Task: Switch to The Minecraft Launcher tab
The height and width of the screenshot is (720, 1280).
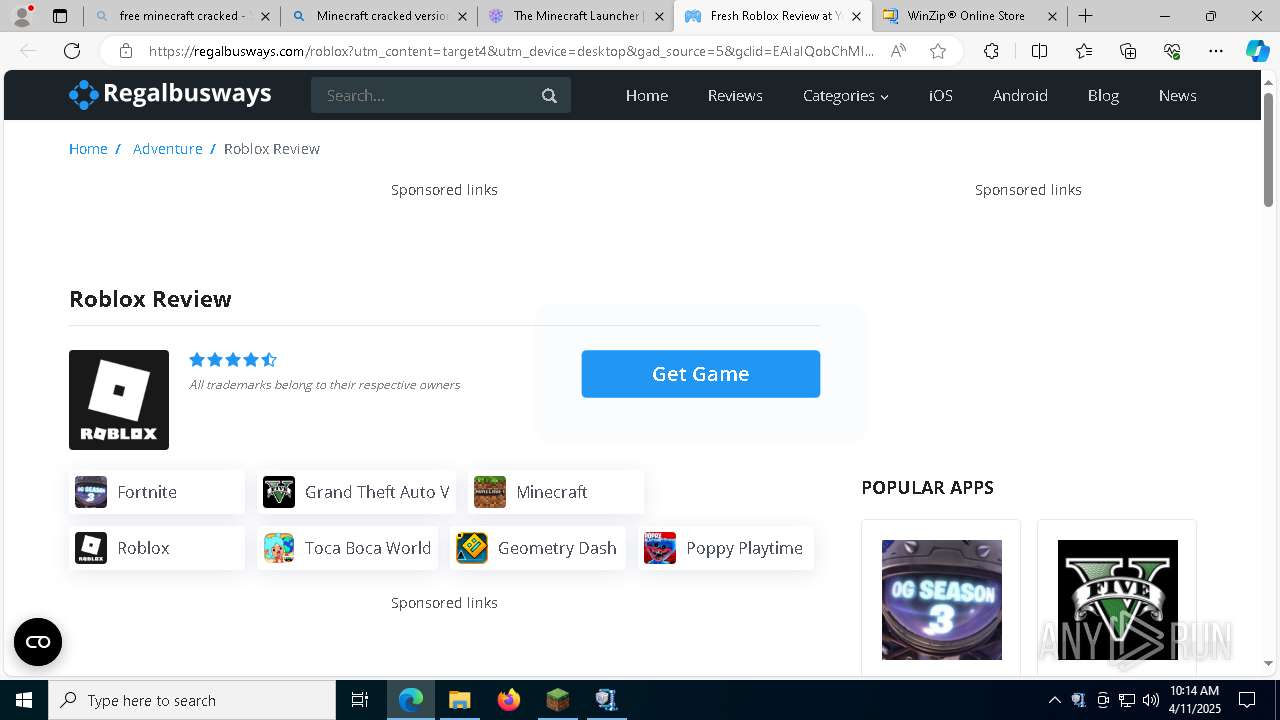Action: coord(575,16)
